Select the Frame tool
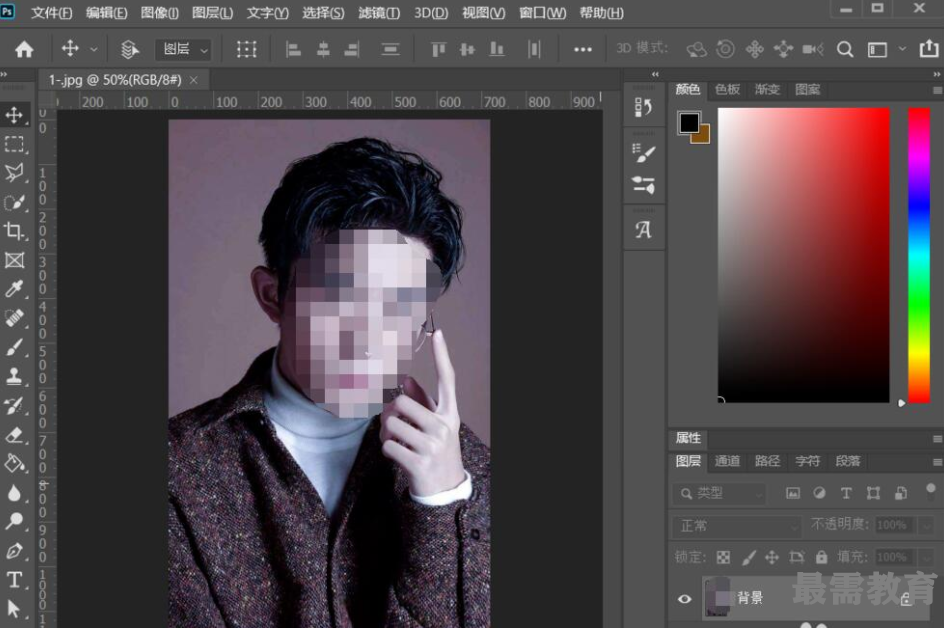This screenshot has width=944, height=628. pos(14,260)
